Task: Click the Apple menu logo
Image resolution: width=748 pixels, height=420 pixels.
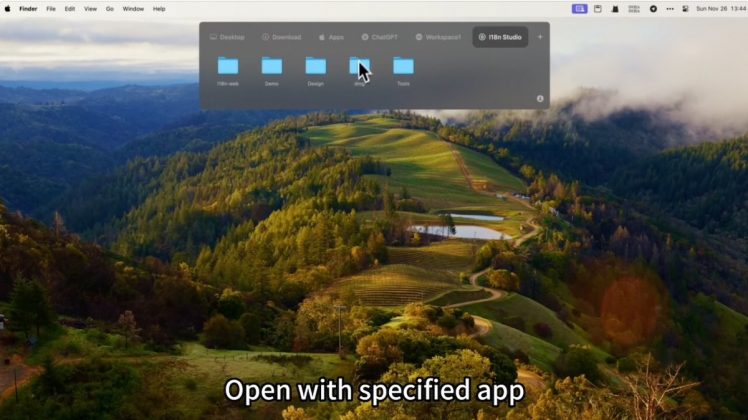Action: tap(8, 8)
